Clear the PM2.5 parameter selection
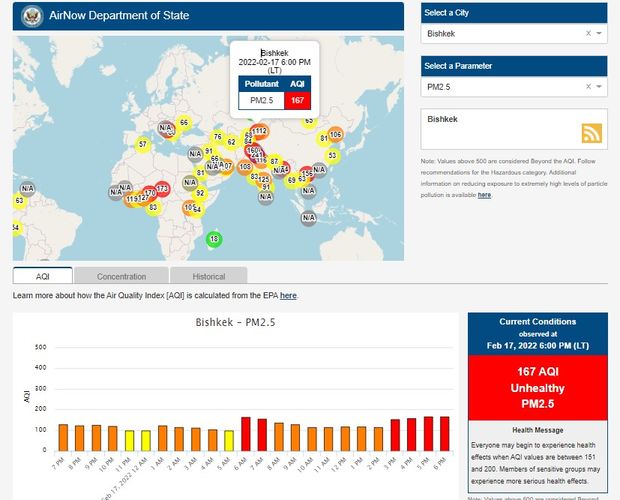620x500 pixels. coord(588,88)
